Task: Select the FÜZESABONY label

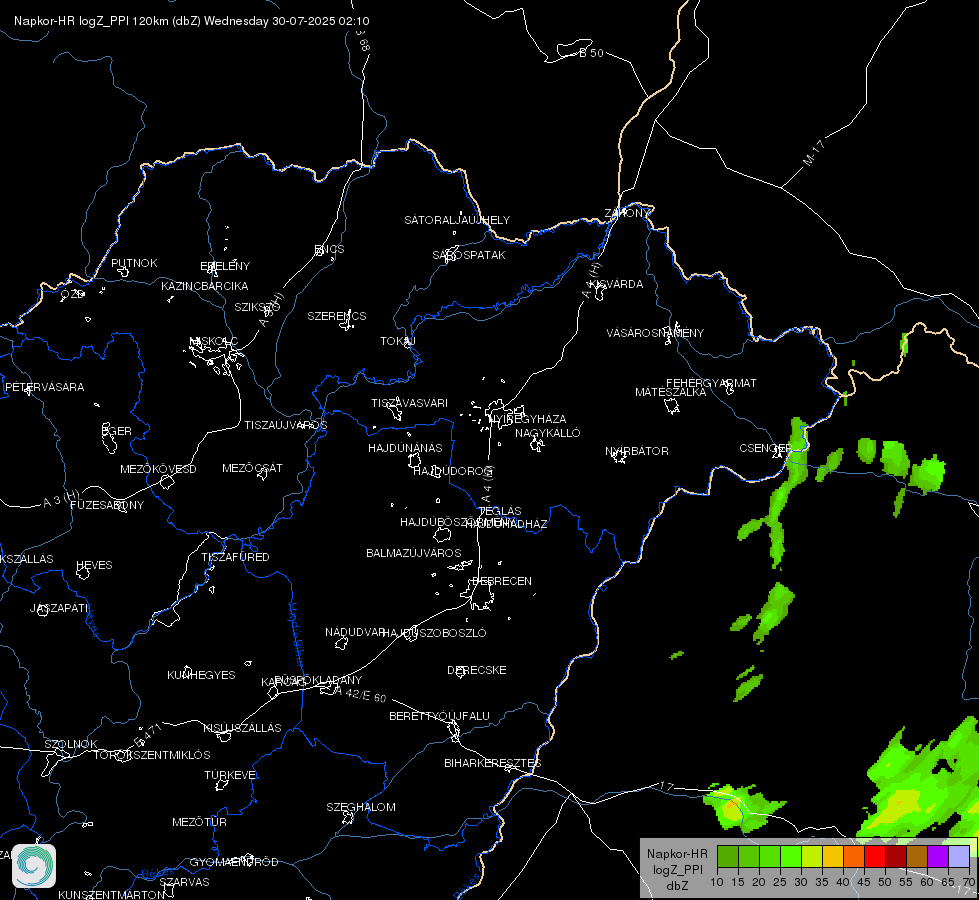Action: pos(107,505)
